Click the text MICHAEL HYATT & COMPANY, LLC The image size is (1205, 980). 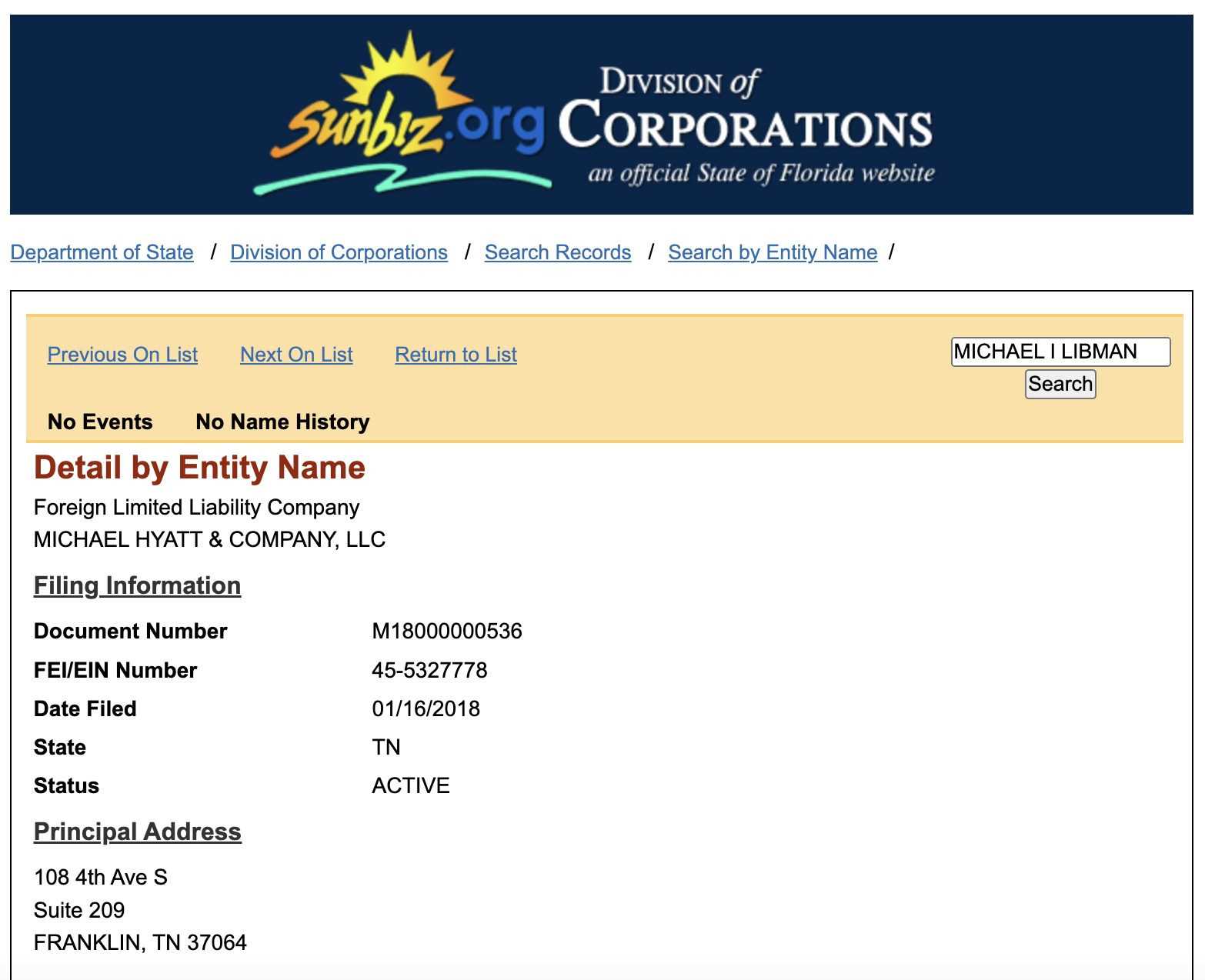(x=209, y=540)
